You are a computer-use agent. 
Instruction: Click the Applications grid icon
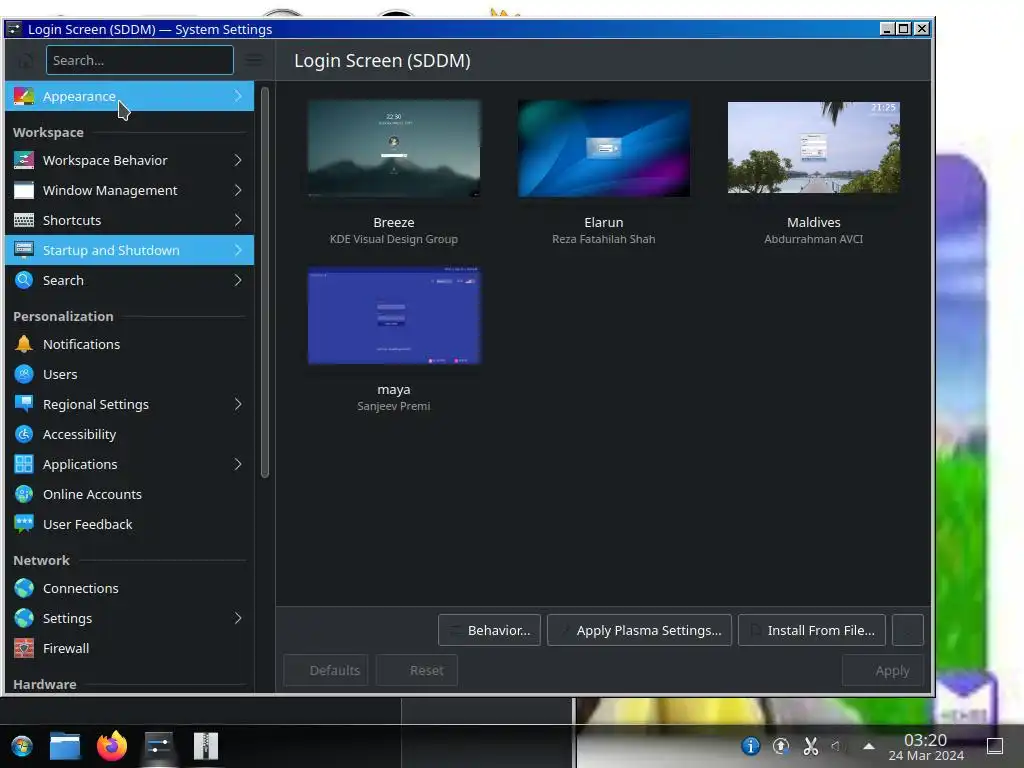pos(24,464)
